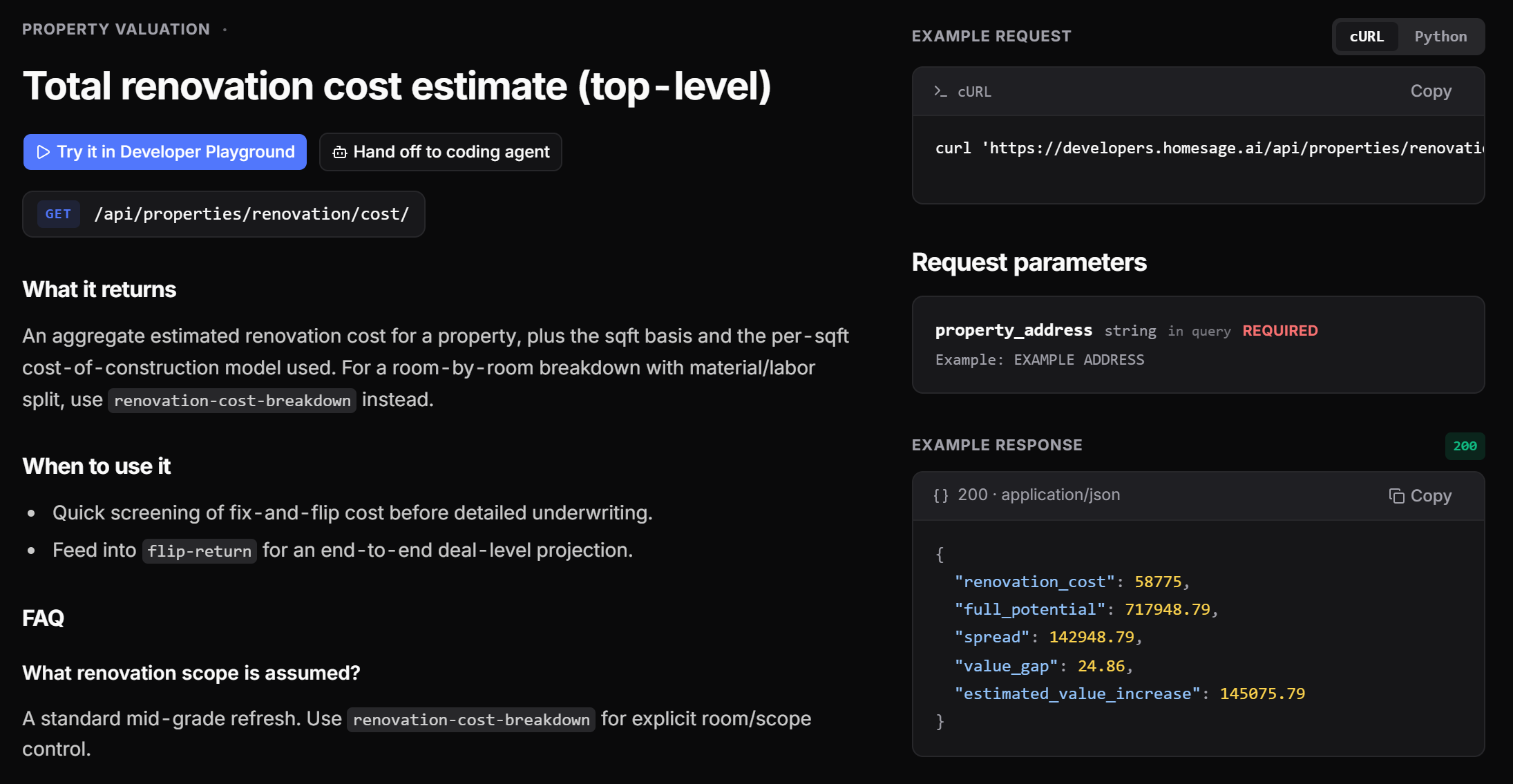1513x784 pixels.
Task: Copy the example response JSON
Action: (x=1420, y=496)
